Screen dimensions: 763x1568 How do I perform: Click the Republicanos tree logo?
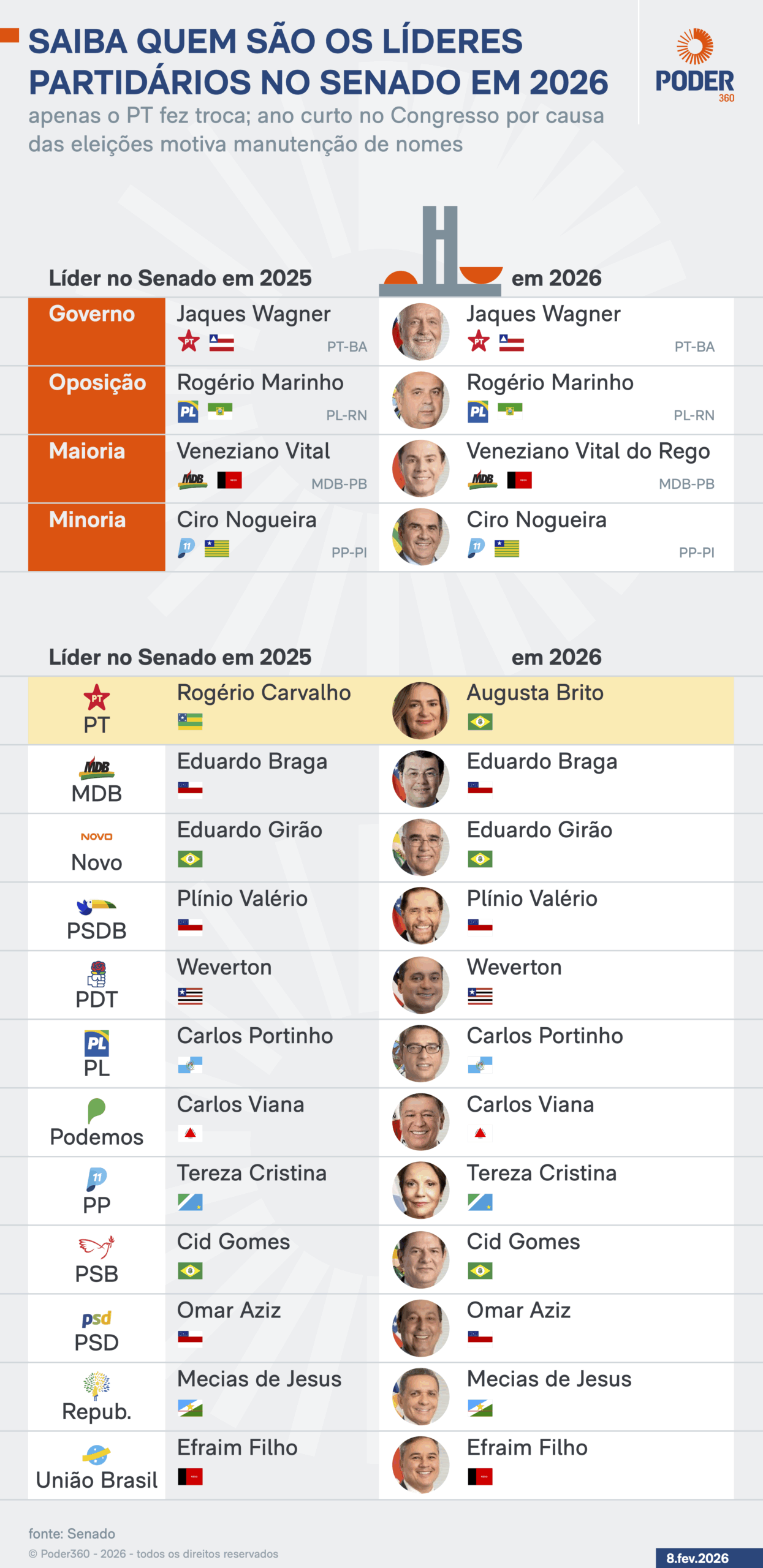pos(97,1385)
